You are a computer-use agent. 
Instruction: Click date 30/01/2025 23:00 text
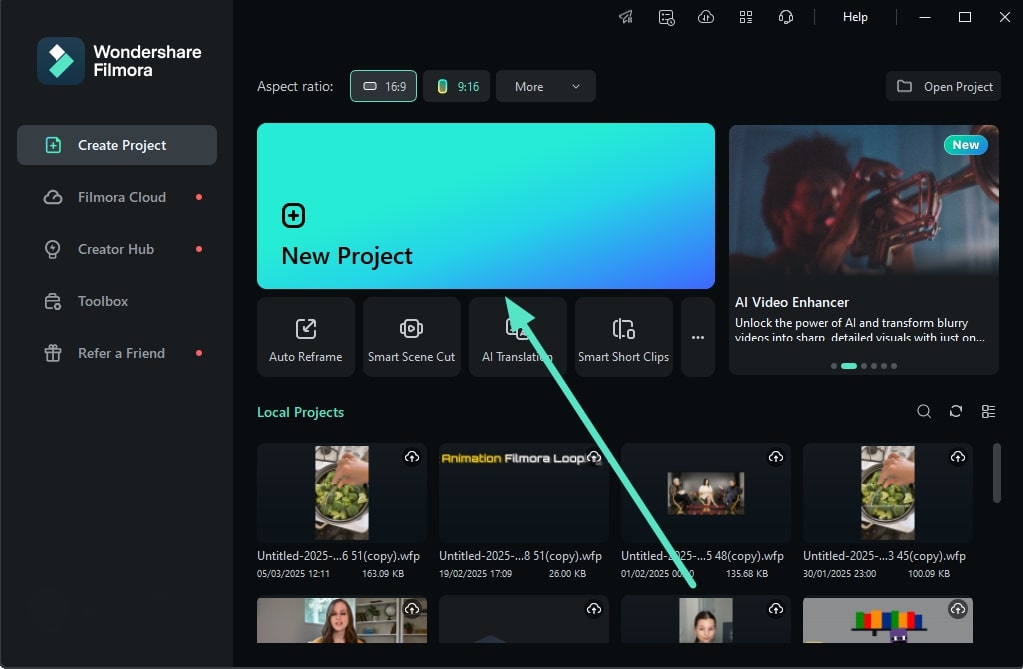840,574
